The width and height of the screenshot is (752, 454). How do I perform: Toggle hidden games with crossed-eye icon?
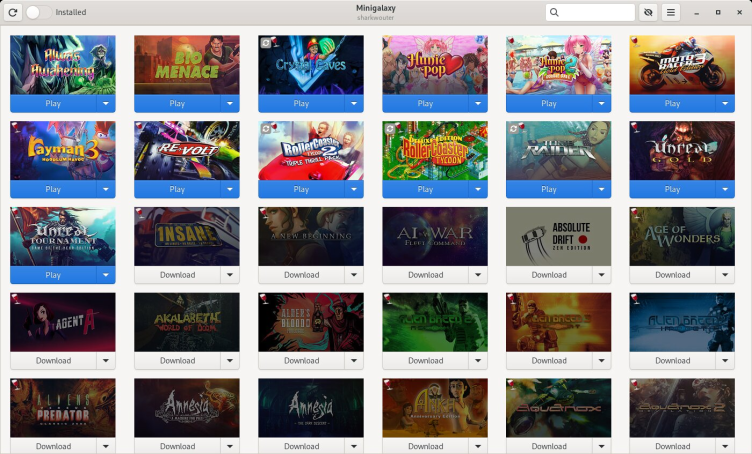tap(648, 12)
